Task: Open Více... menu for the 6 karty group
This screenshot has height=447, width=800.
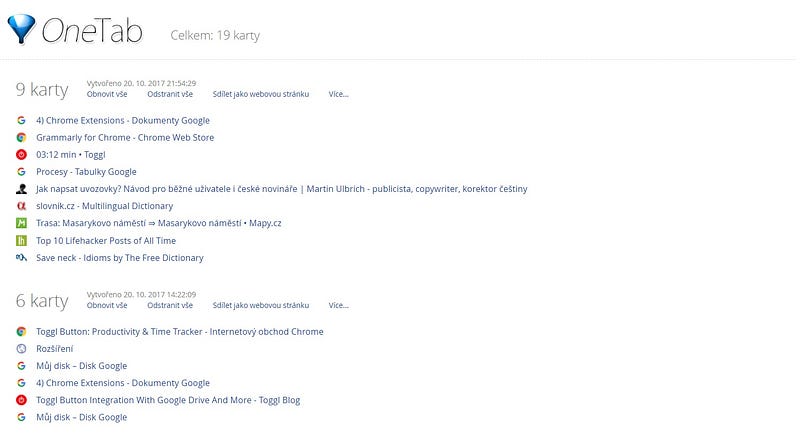Action: point(338,305)
